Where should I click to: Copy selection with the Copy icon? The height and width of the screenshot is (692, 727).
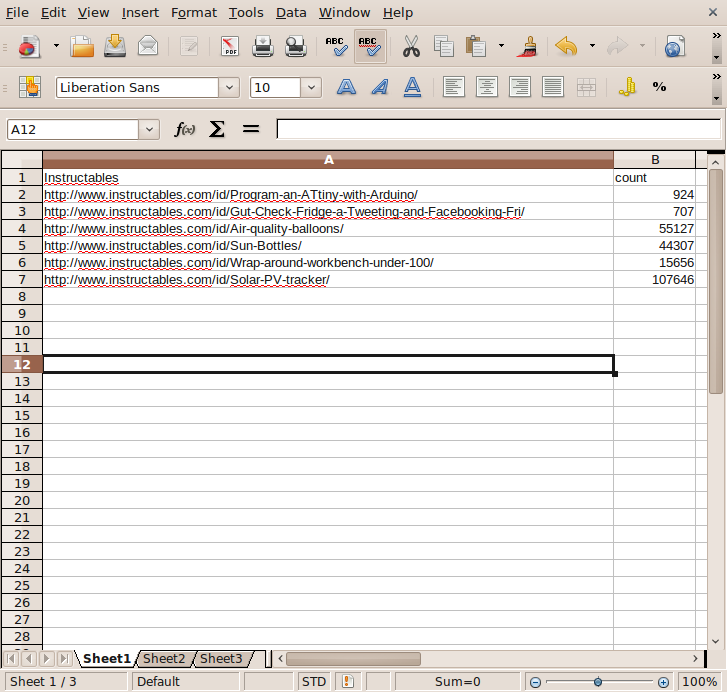point(444,46)
